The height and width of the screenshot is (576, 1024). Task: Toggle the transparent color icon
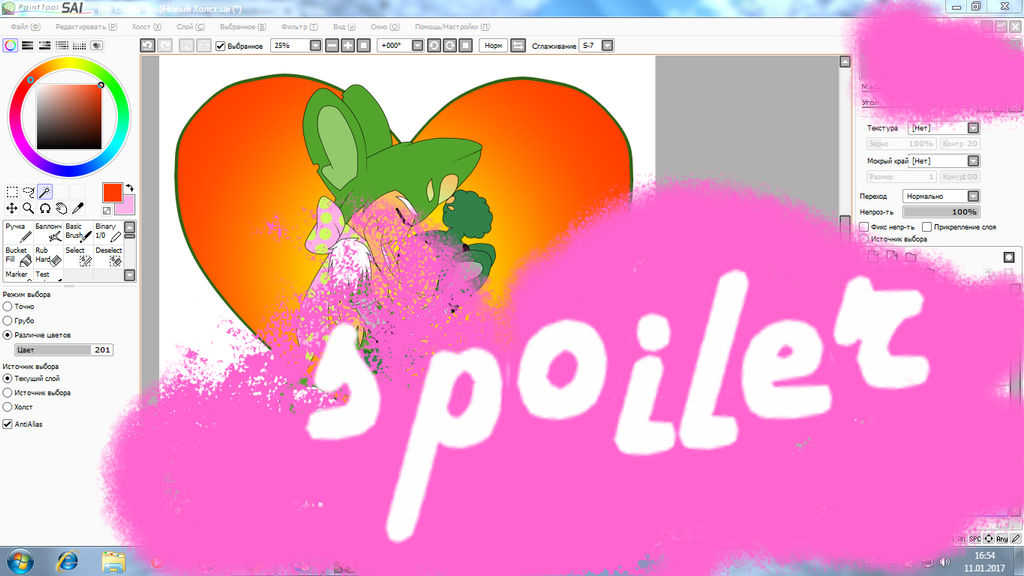click(106, 210)
